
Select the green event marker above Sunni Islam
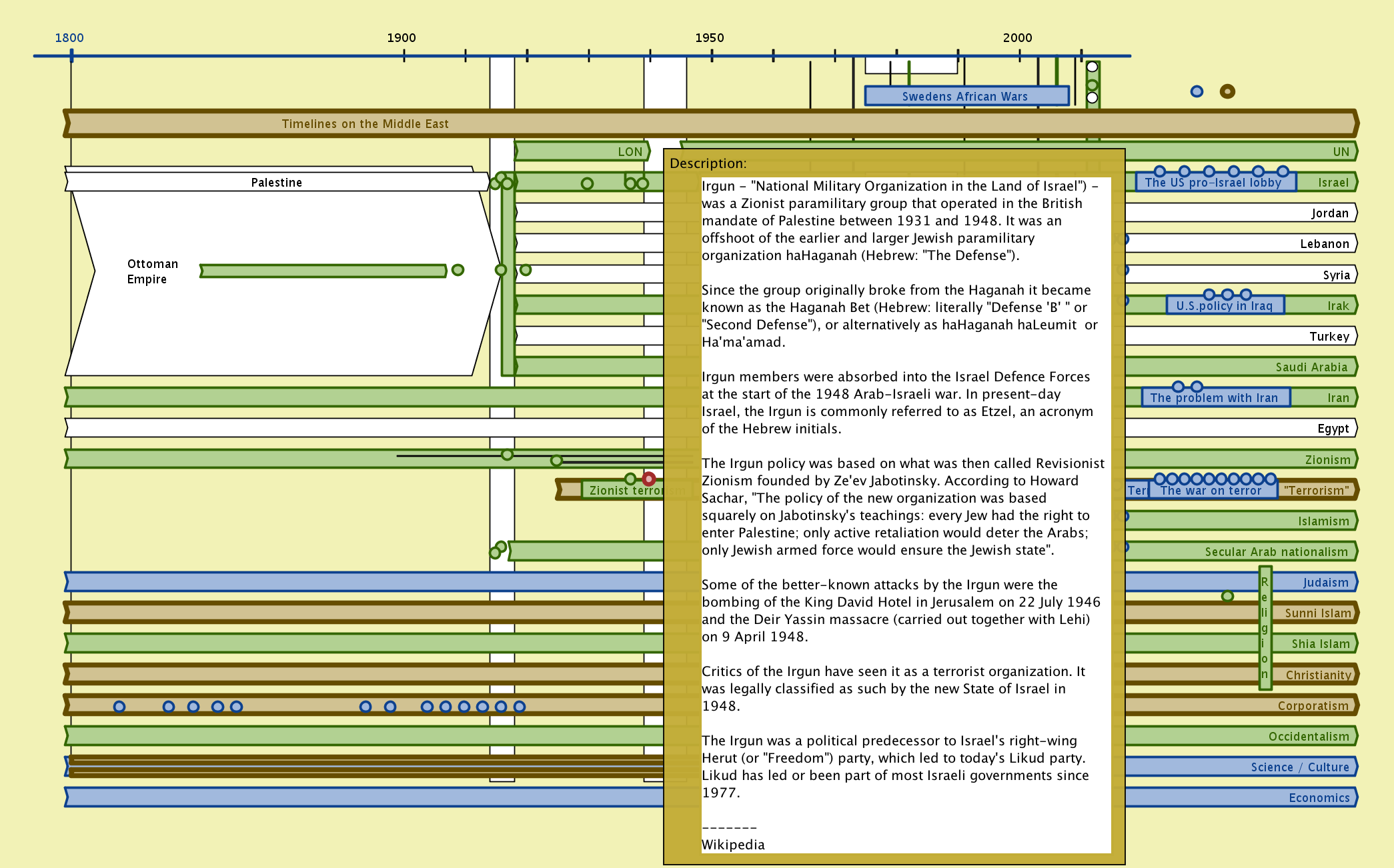tap(1227, 596)
